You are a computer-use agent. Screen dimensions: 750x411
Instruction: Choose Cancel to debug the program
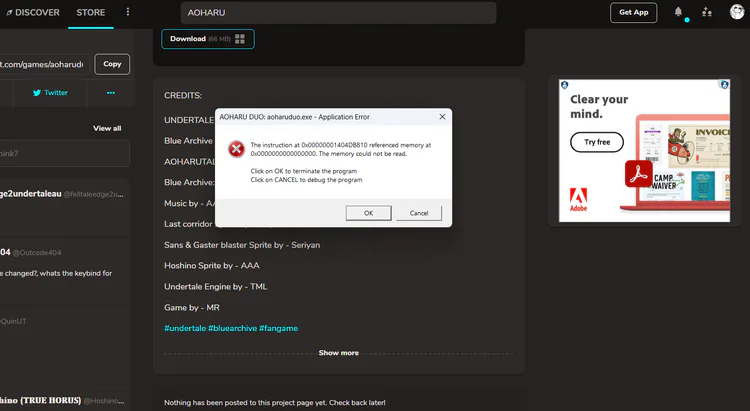point(419,213)
